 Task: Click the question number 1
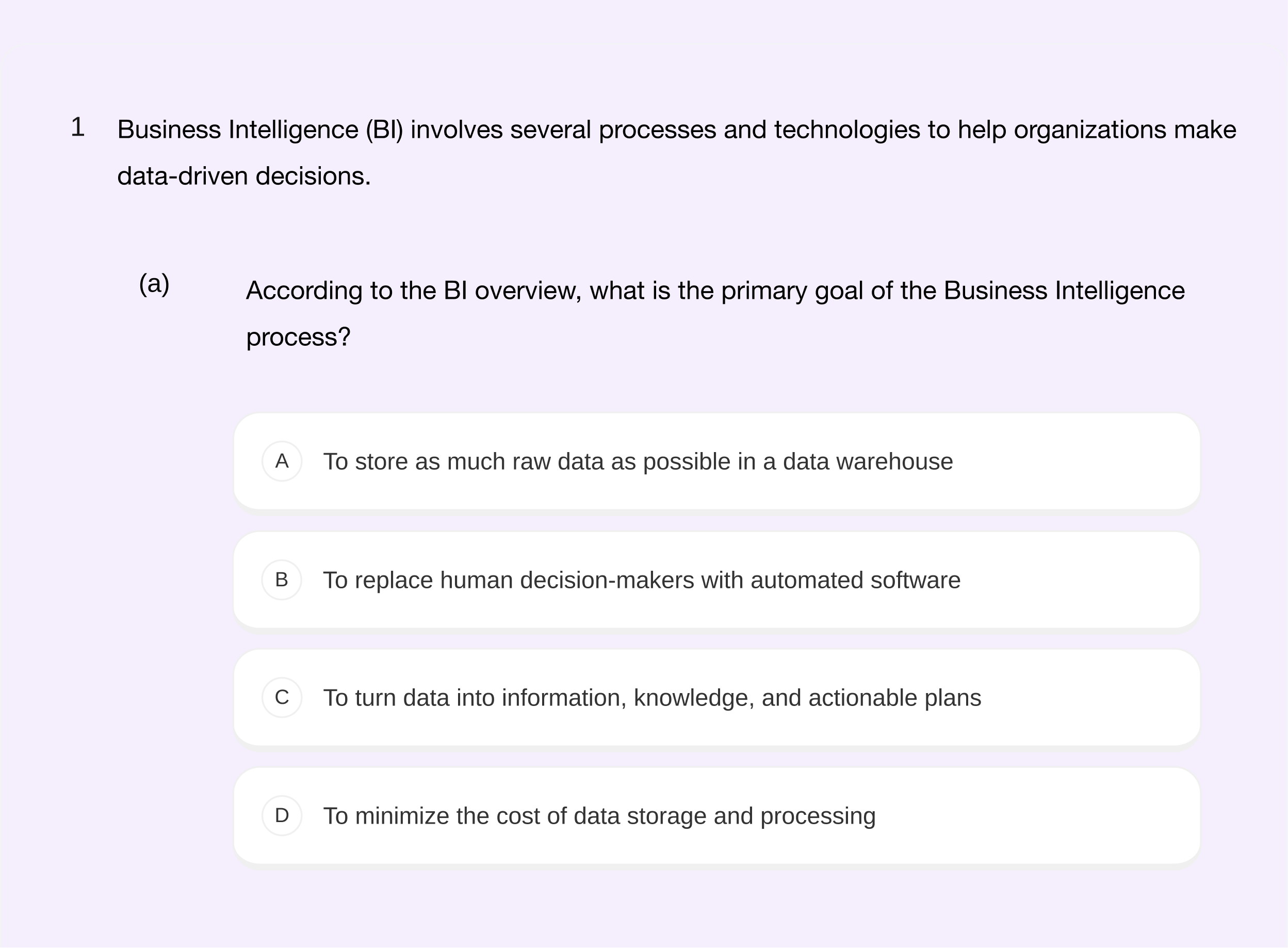click(x=78, y=127)
